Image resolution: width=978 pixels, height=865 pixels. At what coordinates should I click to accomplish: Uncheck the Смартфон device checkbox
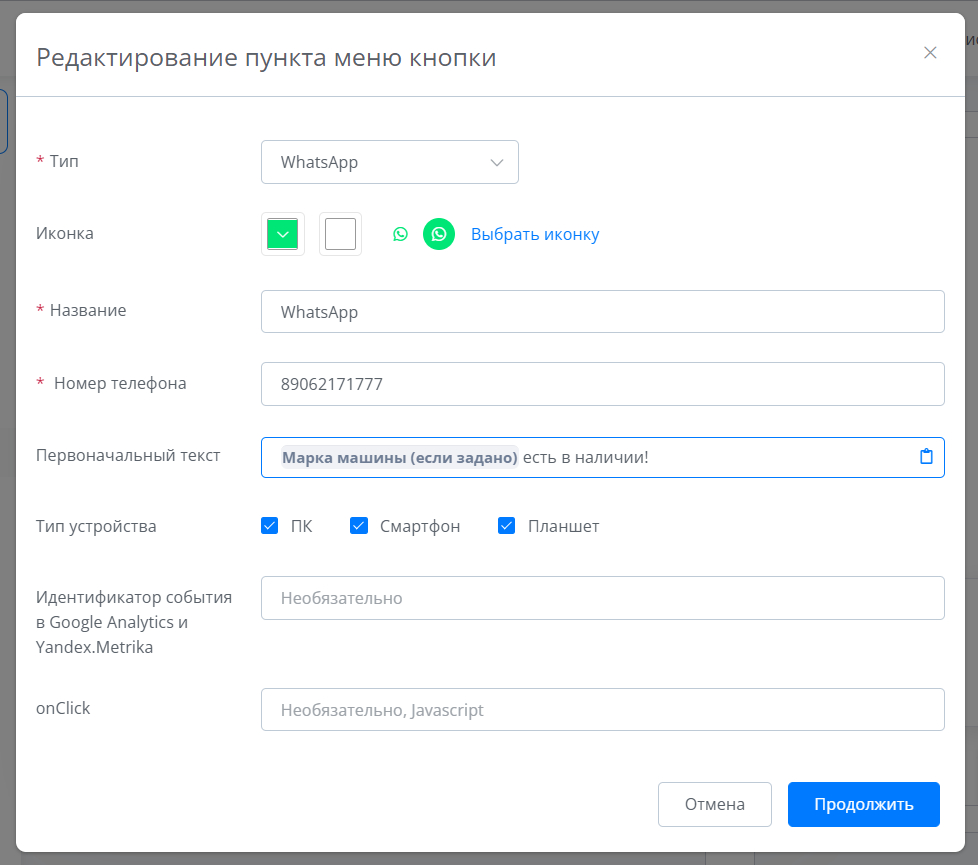[359, 526]
